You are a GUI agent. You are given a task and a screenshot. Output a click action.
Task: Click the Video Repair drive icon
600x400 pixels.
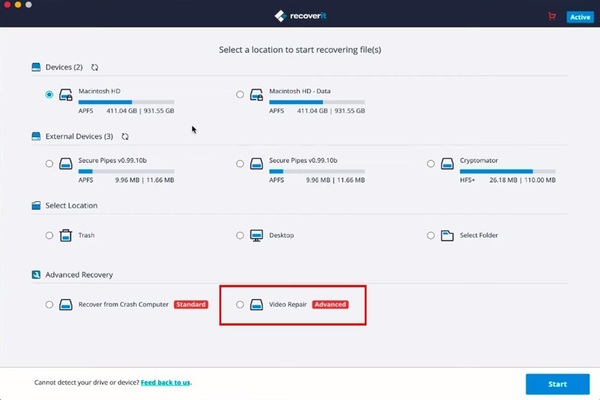point(256,305)
